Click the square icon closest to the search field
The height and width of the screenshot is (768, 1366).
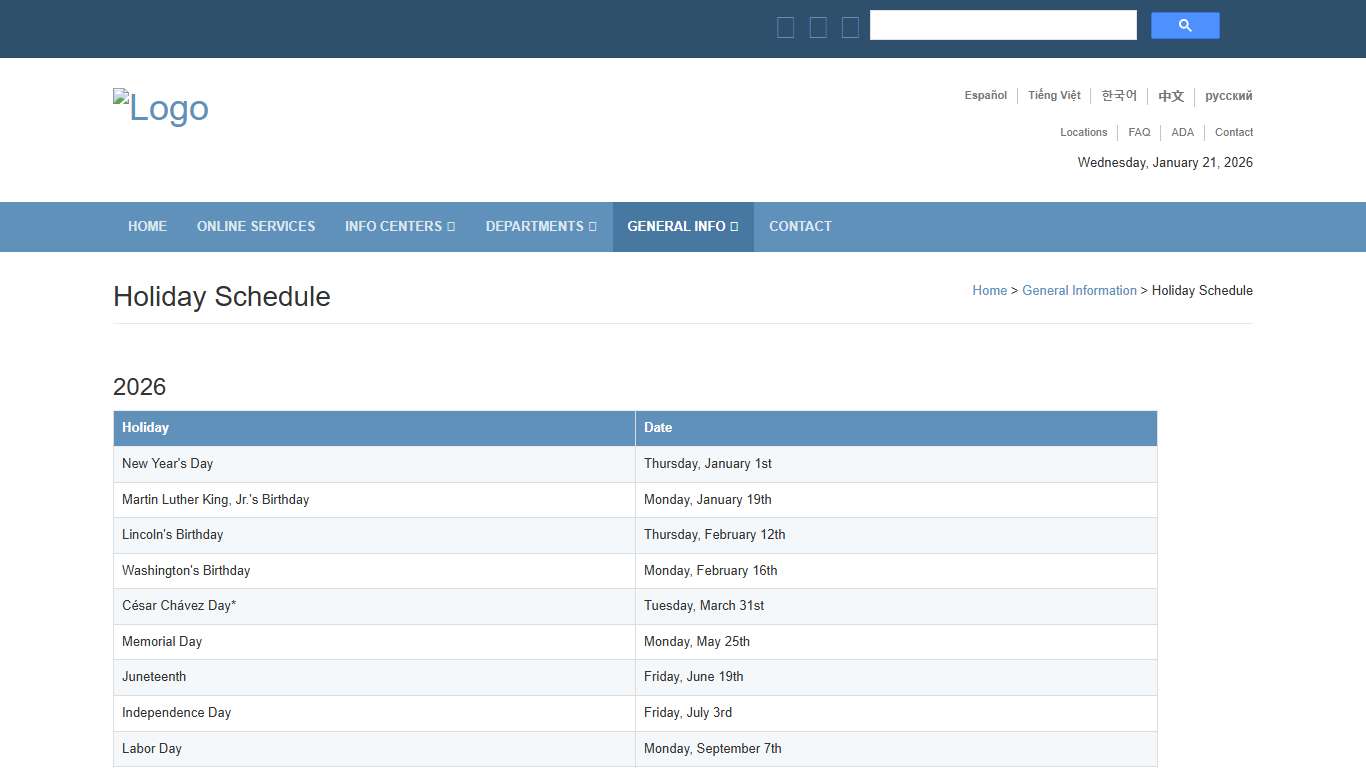[x=850, y=28]
